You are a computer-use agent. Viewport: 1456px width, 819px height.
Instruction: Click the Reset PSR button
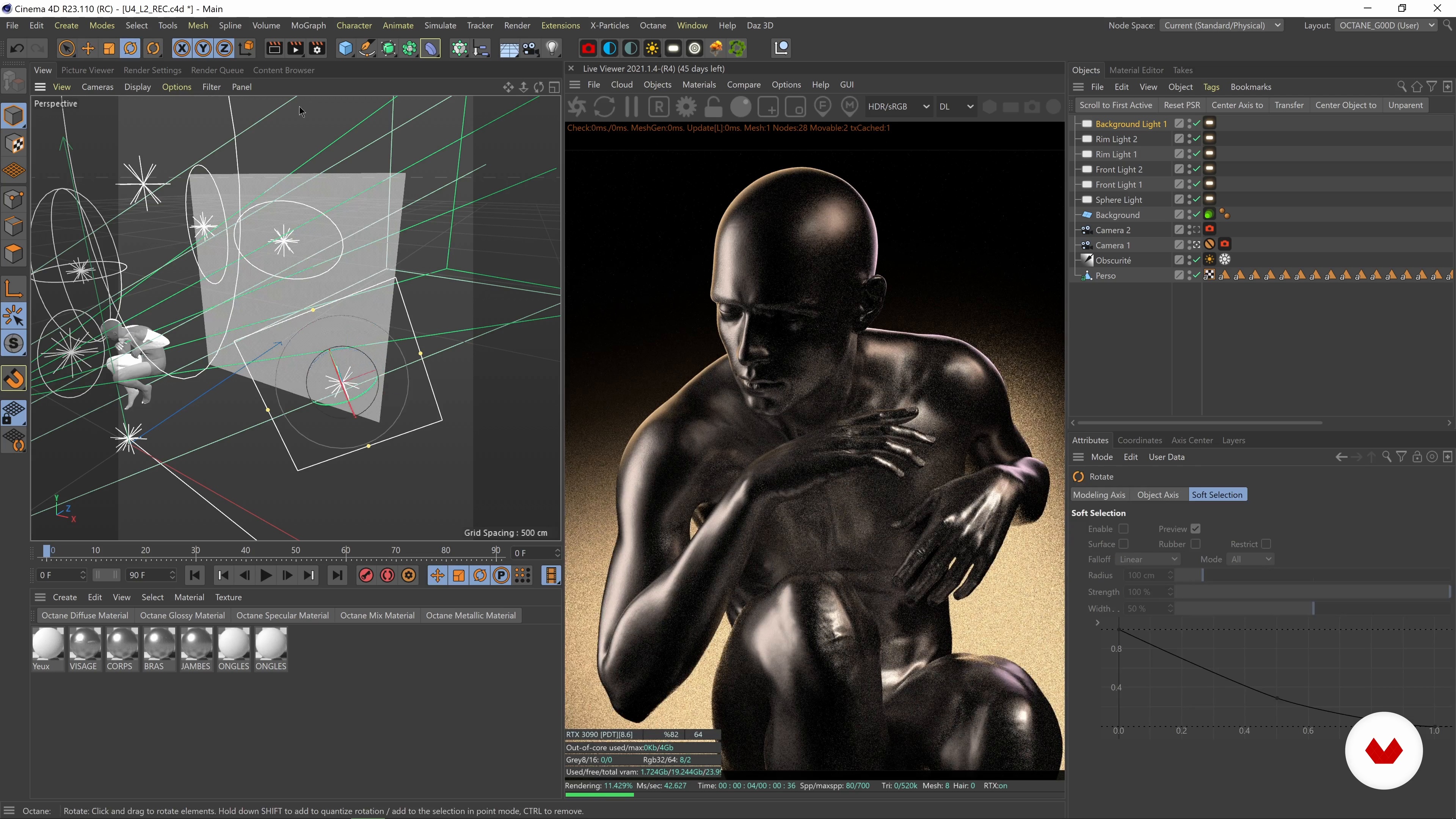pos(1181,105)
